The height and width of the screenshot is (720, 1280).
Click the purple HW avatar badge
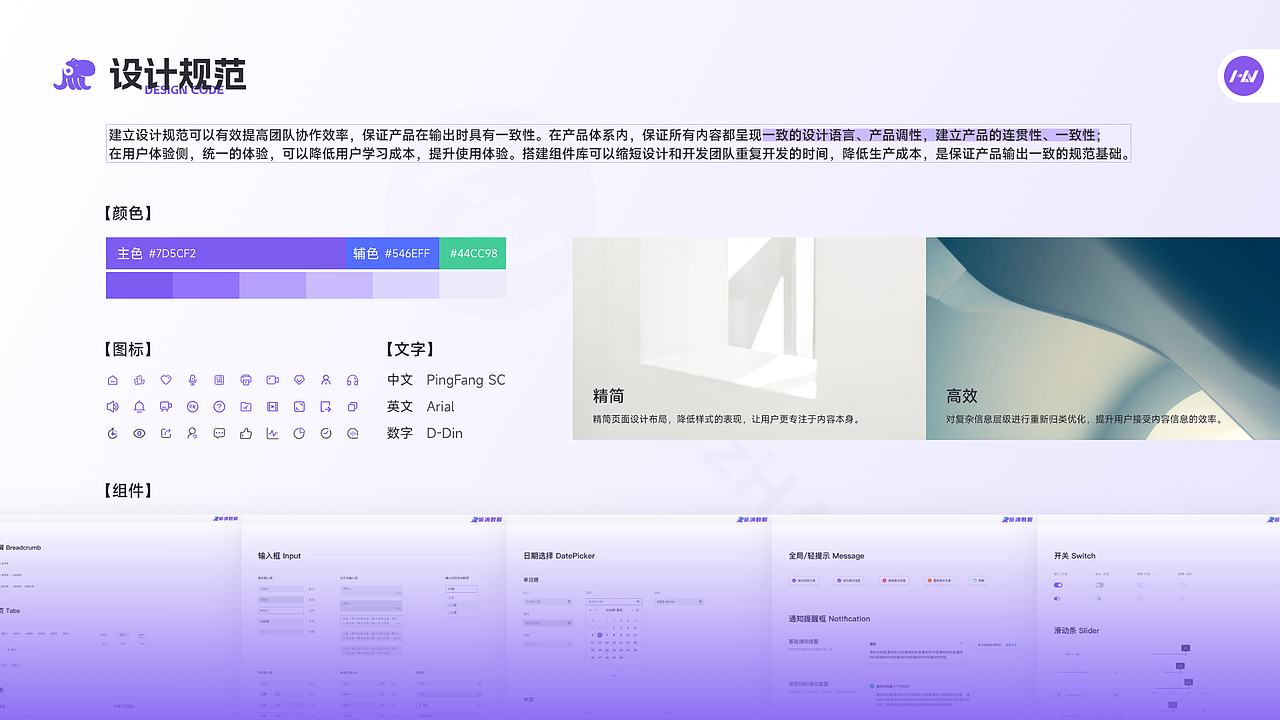(x=1245, y=76)
